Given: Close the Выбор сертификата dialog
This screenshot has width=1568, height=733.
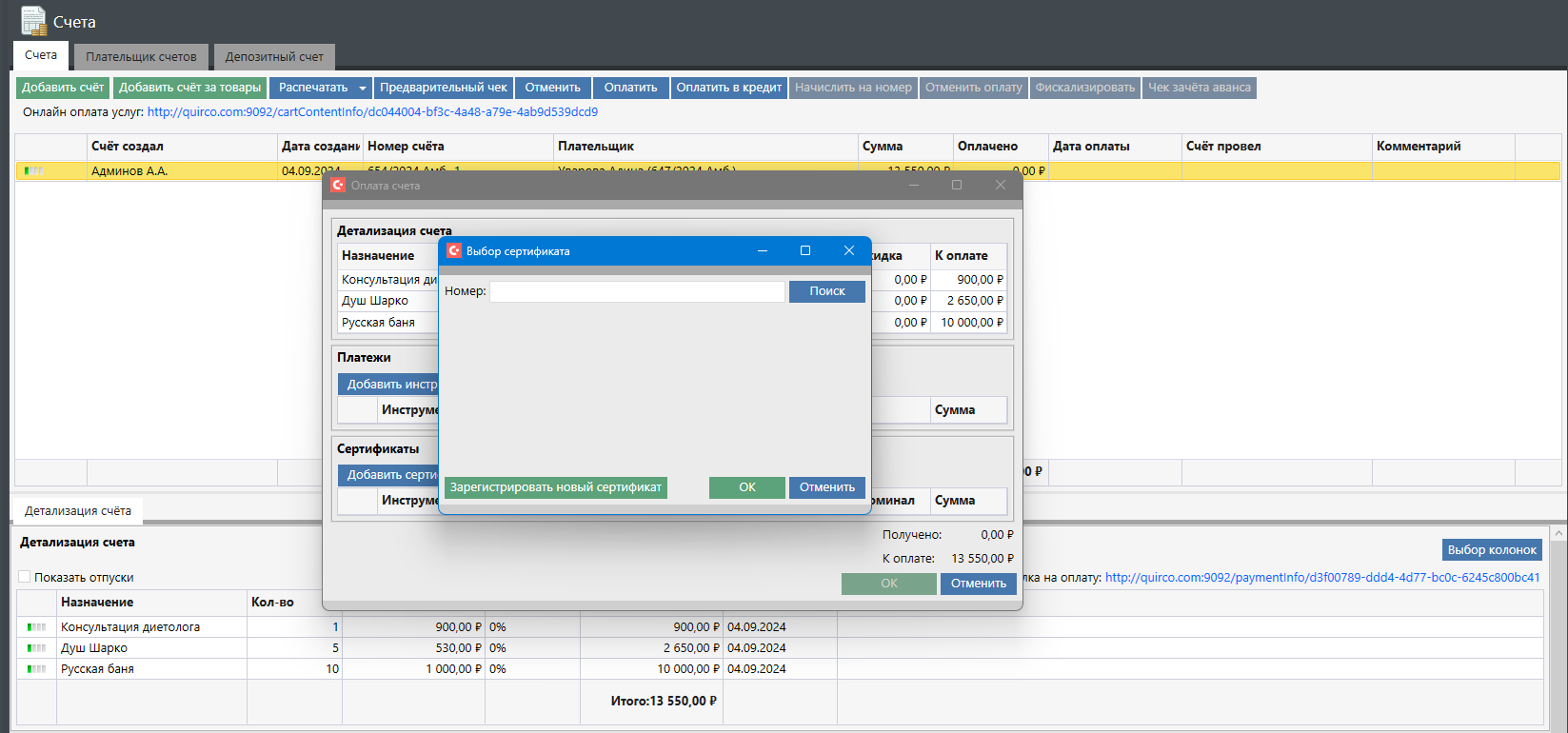Looking at the screenshot, I should [x=849, y=251].
